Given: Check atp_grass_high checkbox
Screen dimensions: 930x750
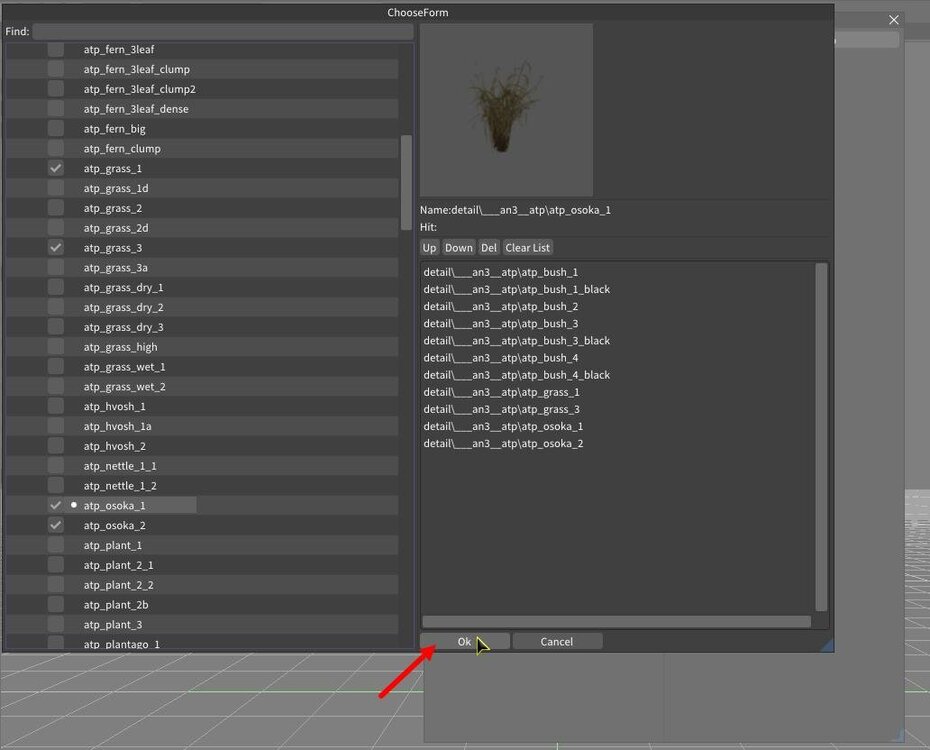Looking at the screenshot, I should [56, 347].
